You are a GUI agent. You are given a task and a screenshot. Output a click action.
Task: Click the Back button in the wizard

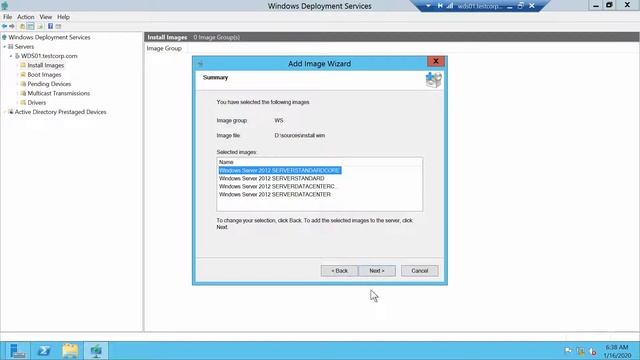point(339,271)
